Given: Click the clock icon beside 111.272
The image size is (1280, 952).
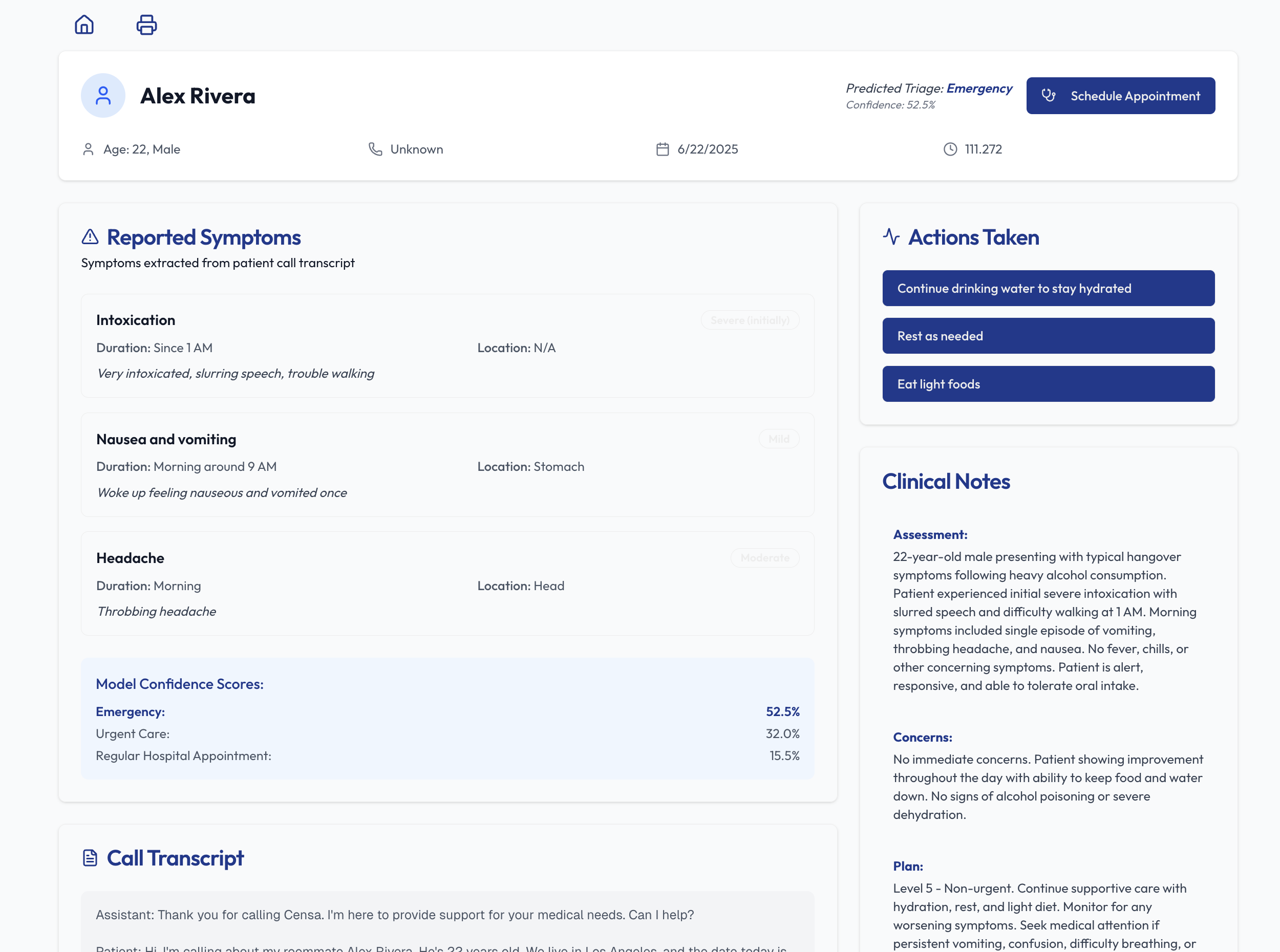Looking at the screenshot, I should (x=950, y=149).
